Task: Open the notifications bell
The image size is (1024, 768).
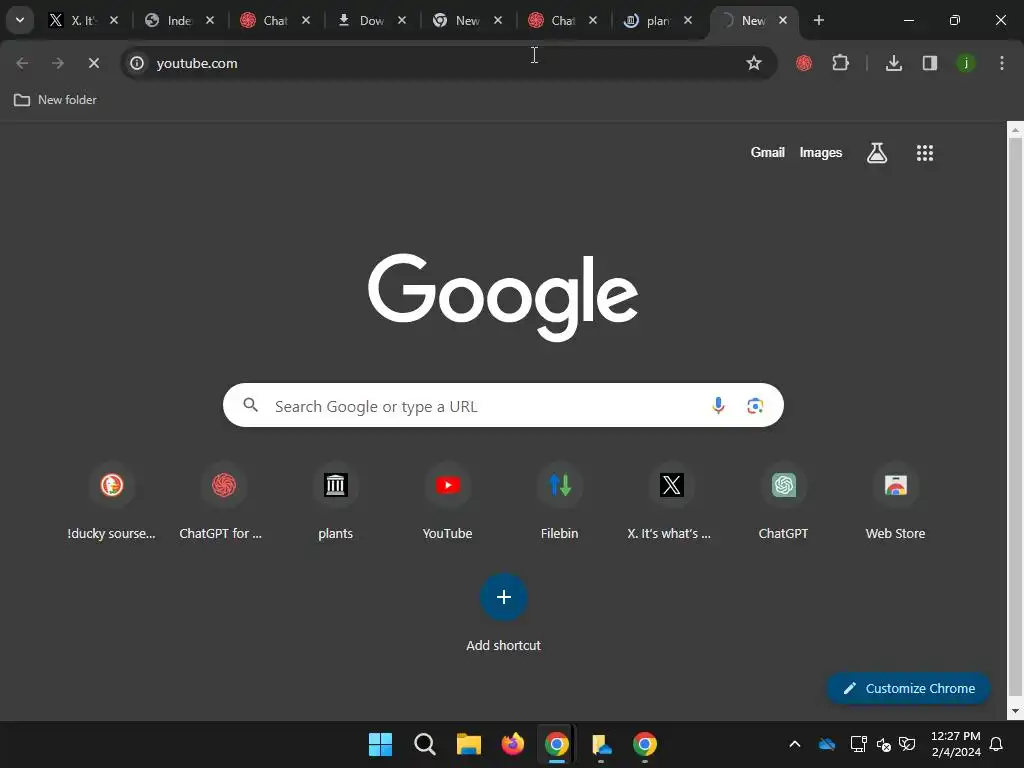Action: 997,744
